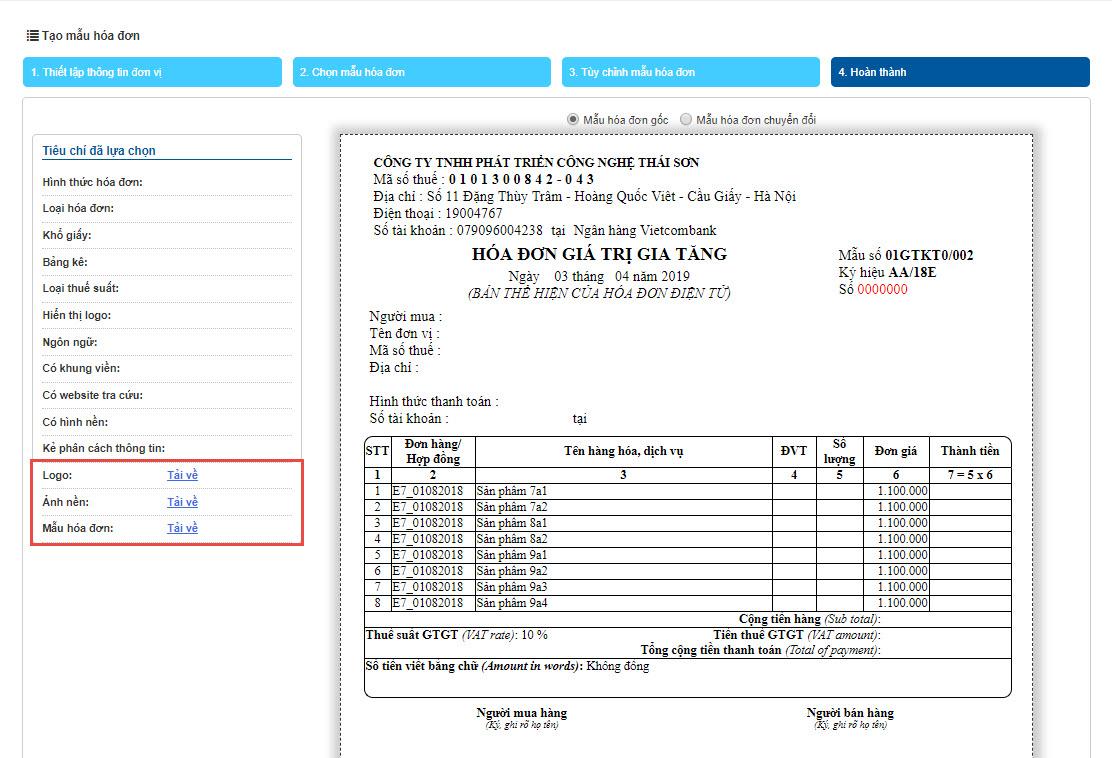The width and height of the screenshot is (1112, 758).
Task: Go to step 1 Thiết lập thông tin đơn vị
Action: 152,72
